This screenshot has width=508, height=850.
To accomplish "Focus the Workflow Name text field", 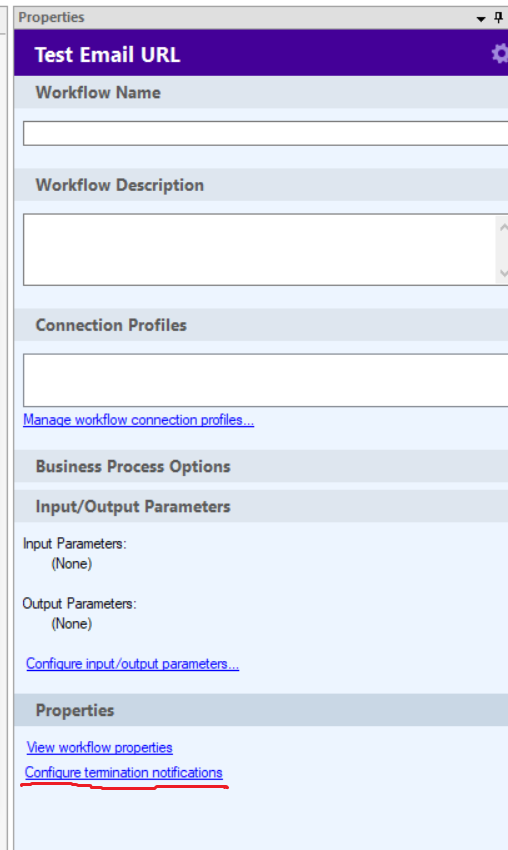I will [266, 133].
